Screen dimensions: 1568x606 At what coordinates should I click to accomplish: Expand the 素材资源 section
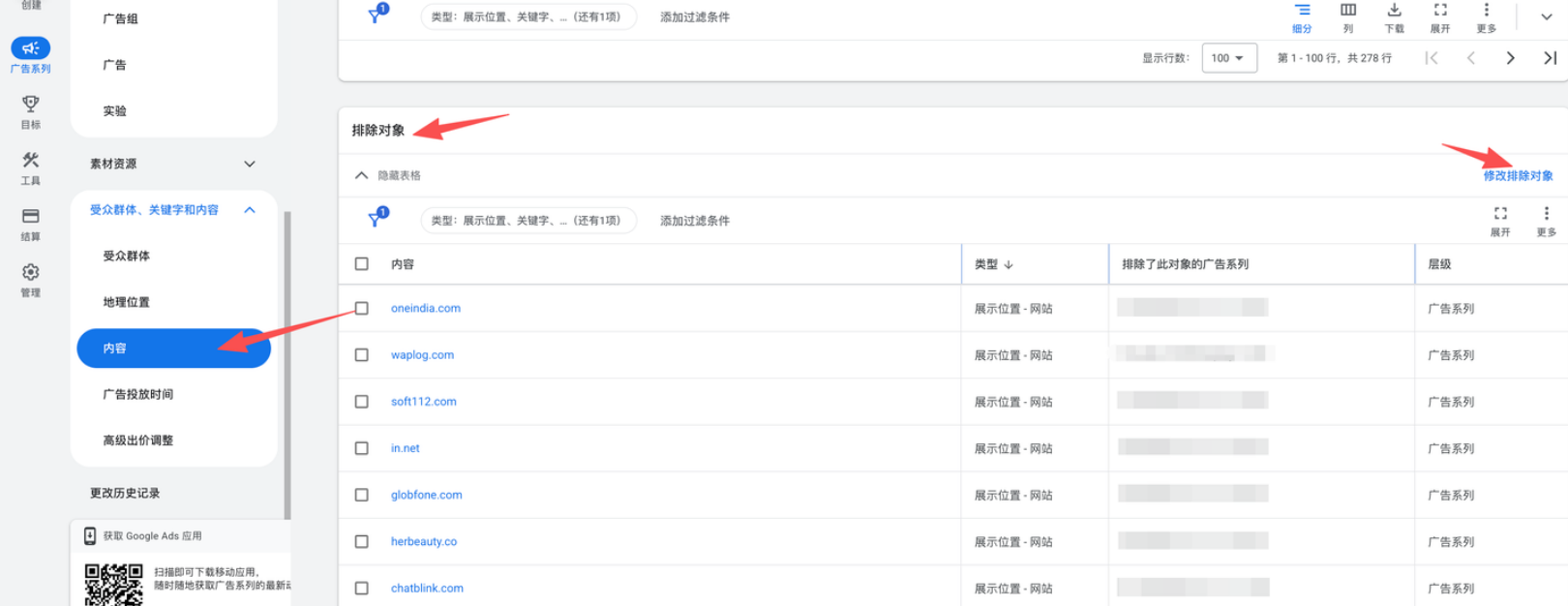pos(250,164)
